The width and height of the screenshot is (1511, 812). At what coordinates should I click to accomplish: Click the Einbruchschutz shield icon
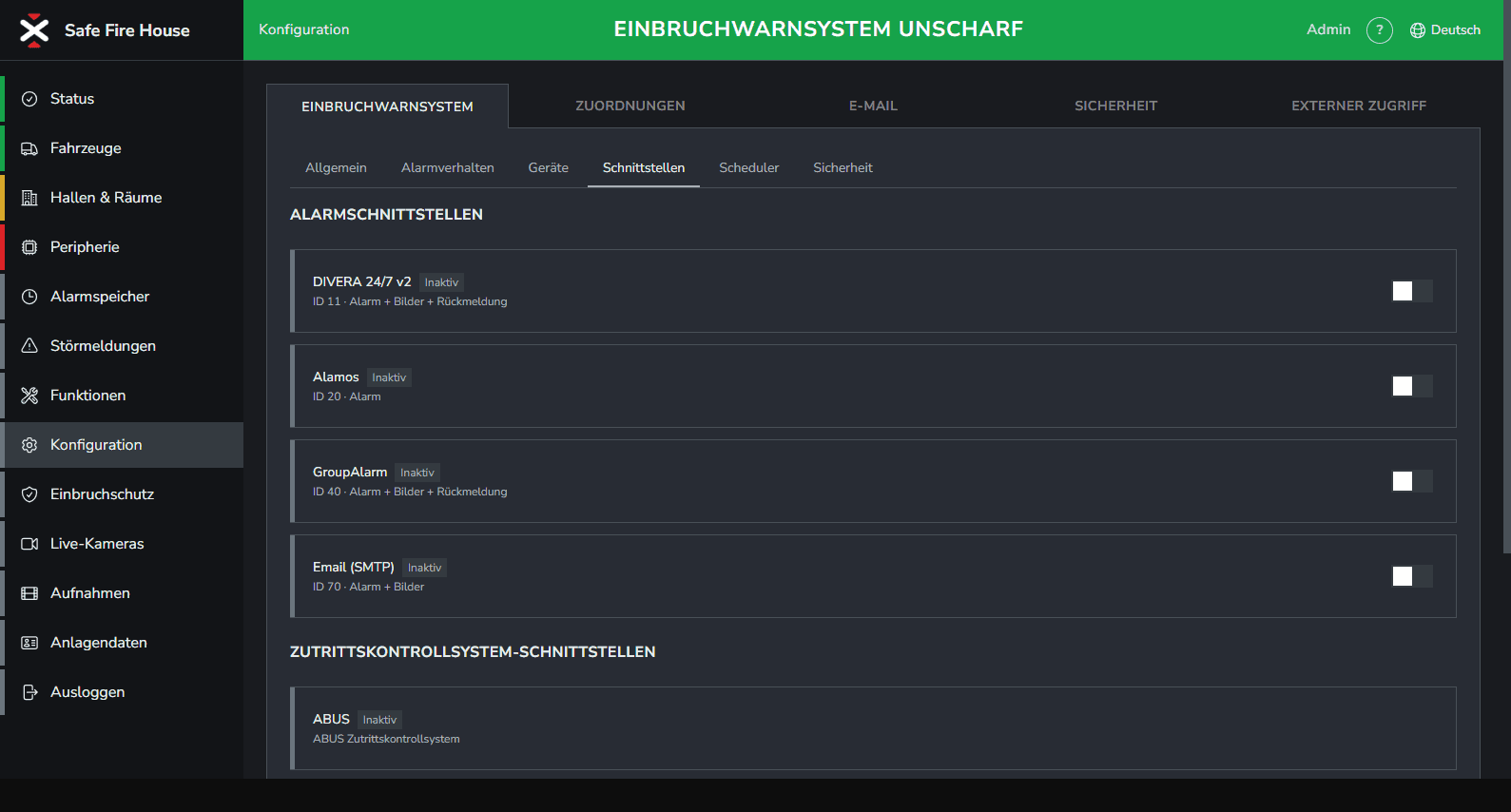(x=29, y=494)
